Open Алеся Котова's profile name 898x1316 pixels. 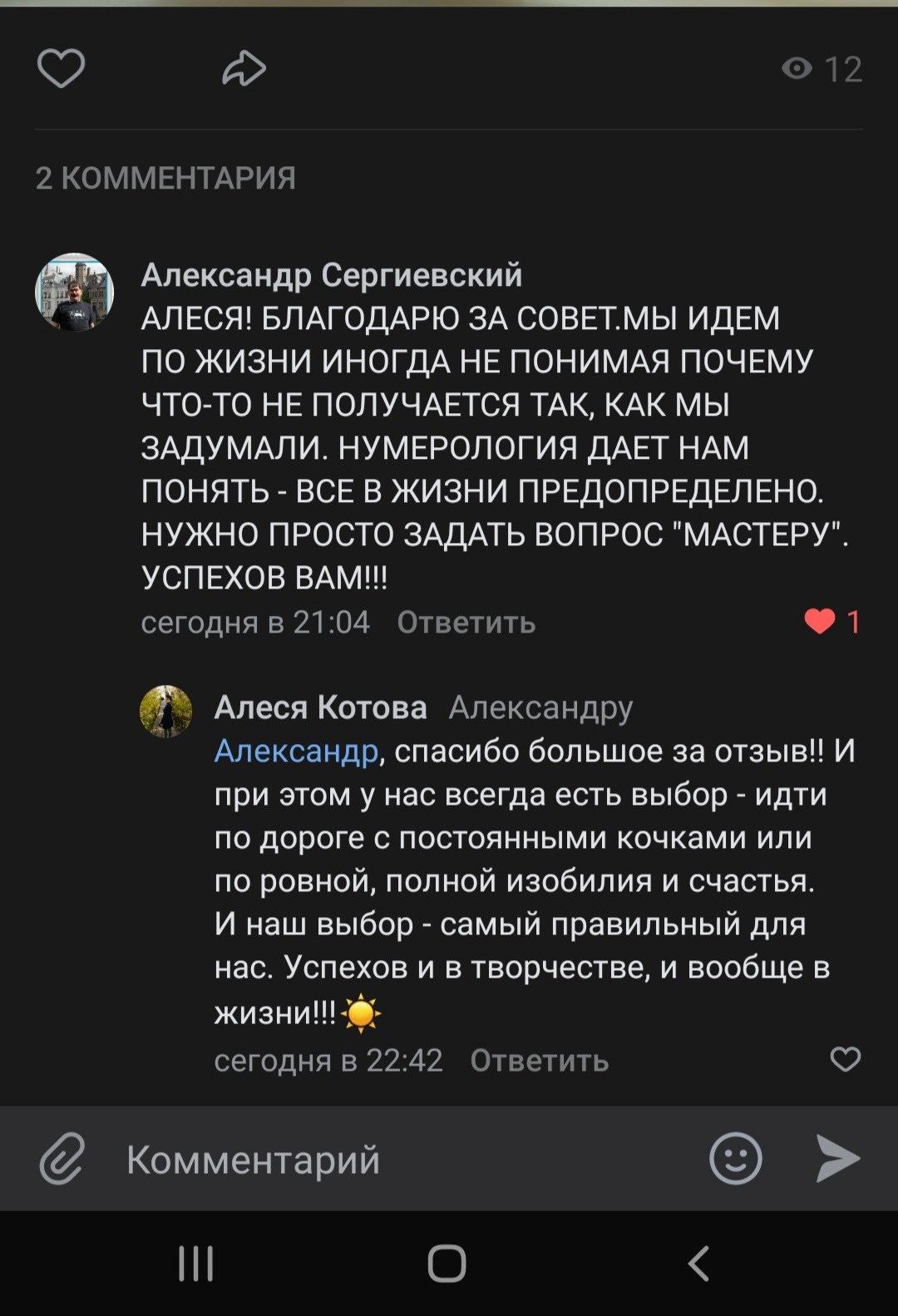[x=320, y=707]
